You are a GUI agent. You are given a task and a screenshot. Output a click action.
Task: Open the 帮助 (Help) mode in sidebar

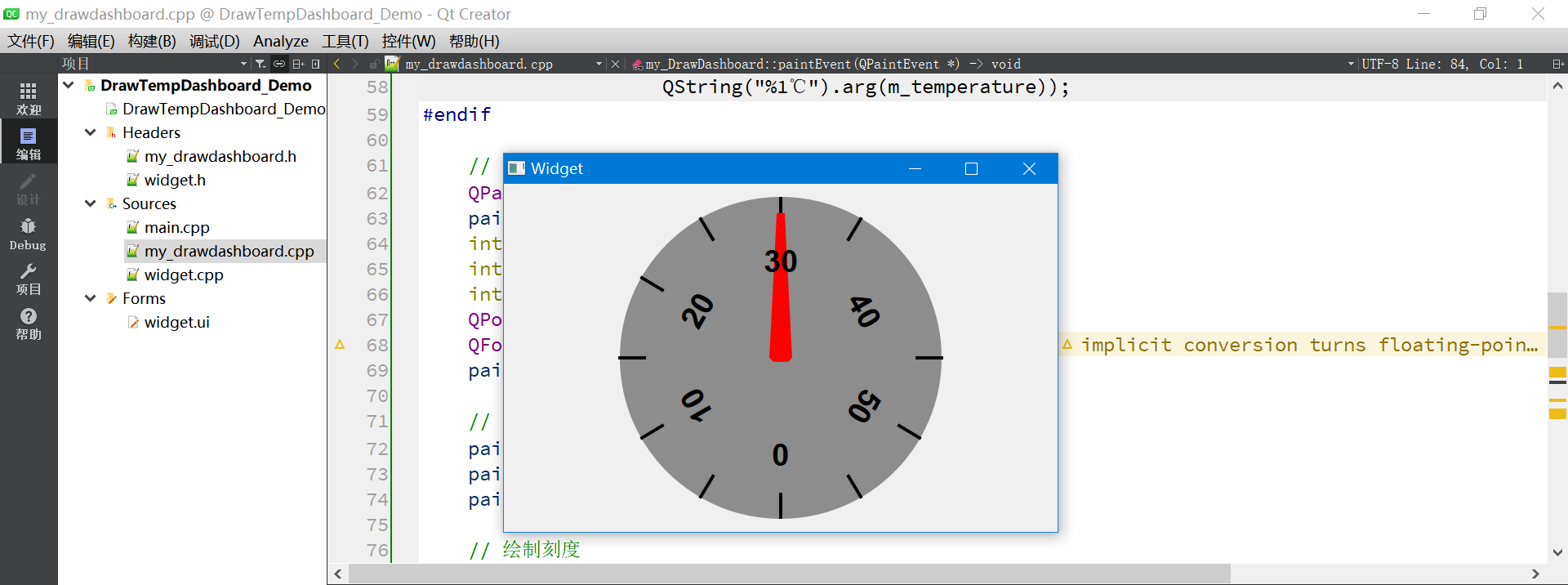pos(29,324)
